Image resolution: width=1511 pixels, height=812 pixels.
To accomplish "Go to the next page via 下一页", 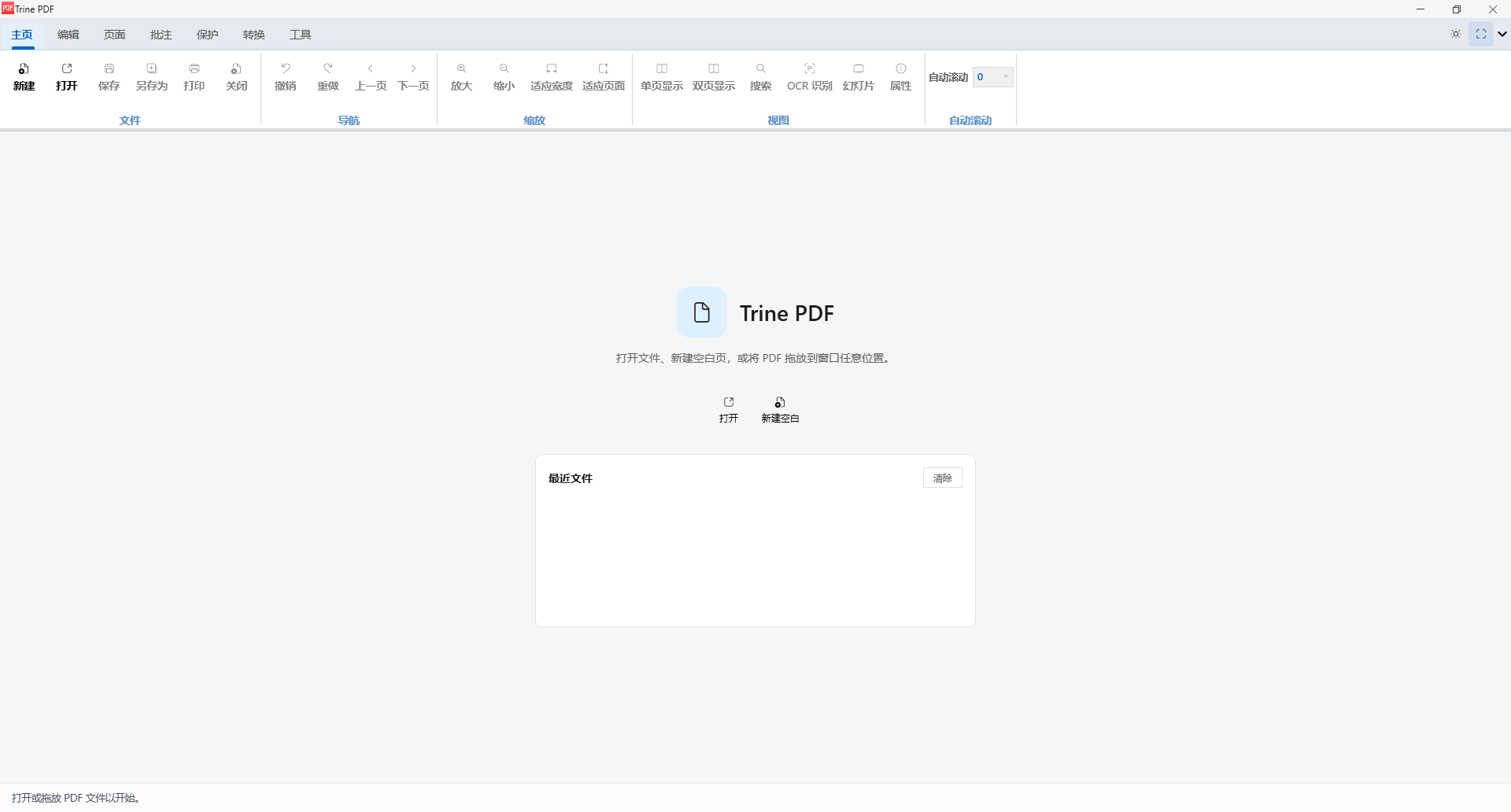I will [413, 77].
